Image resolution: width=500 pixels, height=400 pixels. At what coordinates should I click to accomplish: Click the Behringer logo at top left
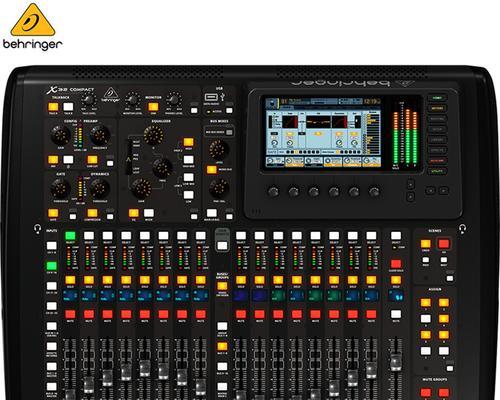click(x=32, y=27)
